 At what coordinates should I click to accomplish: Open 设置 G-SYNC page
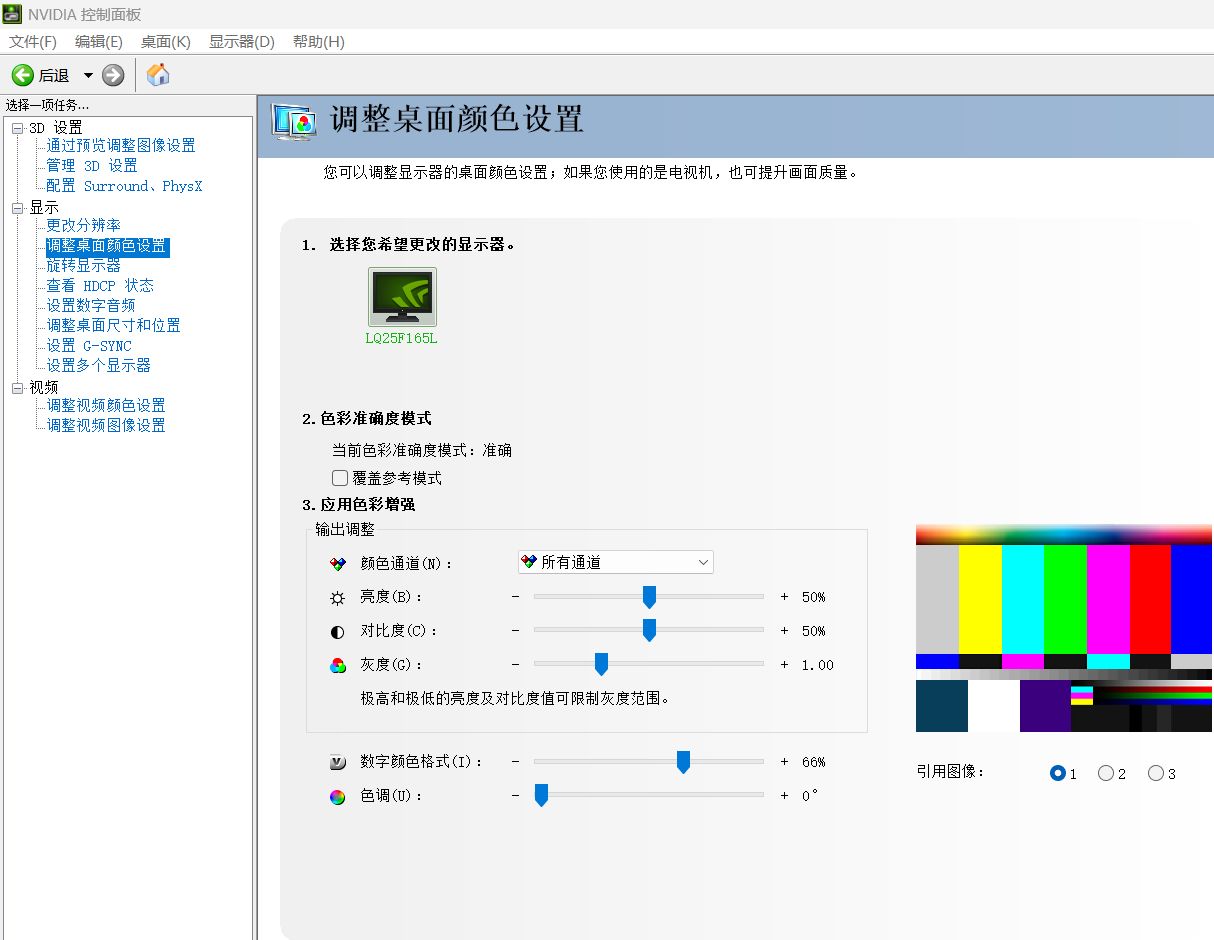(x=89, y=346)
